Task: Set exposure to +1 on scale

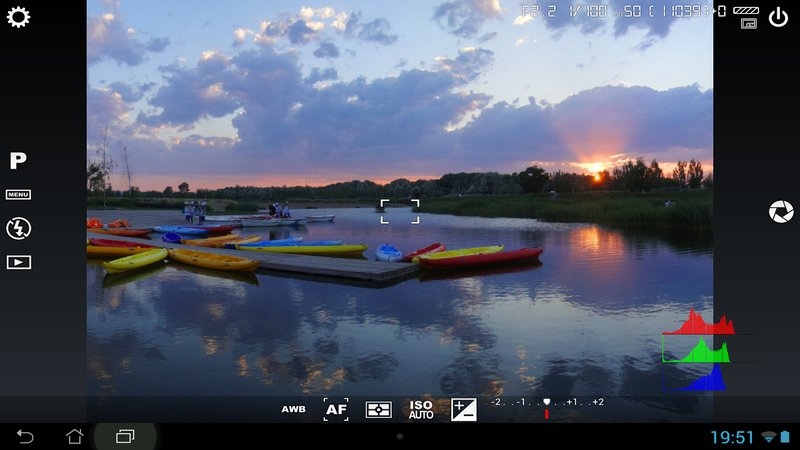Action: pyautogui.click(x=572, y=402)
